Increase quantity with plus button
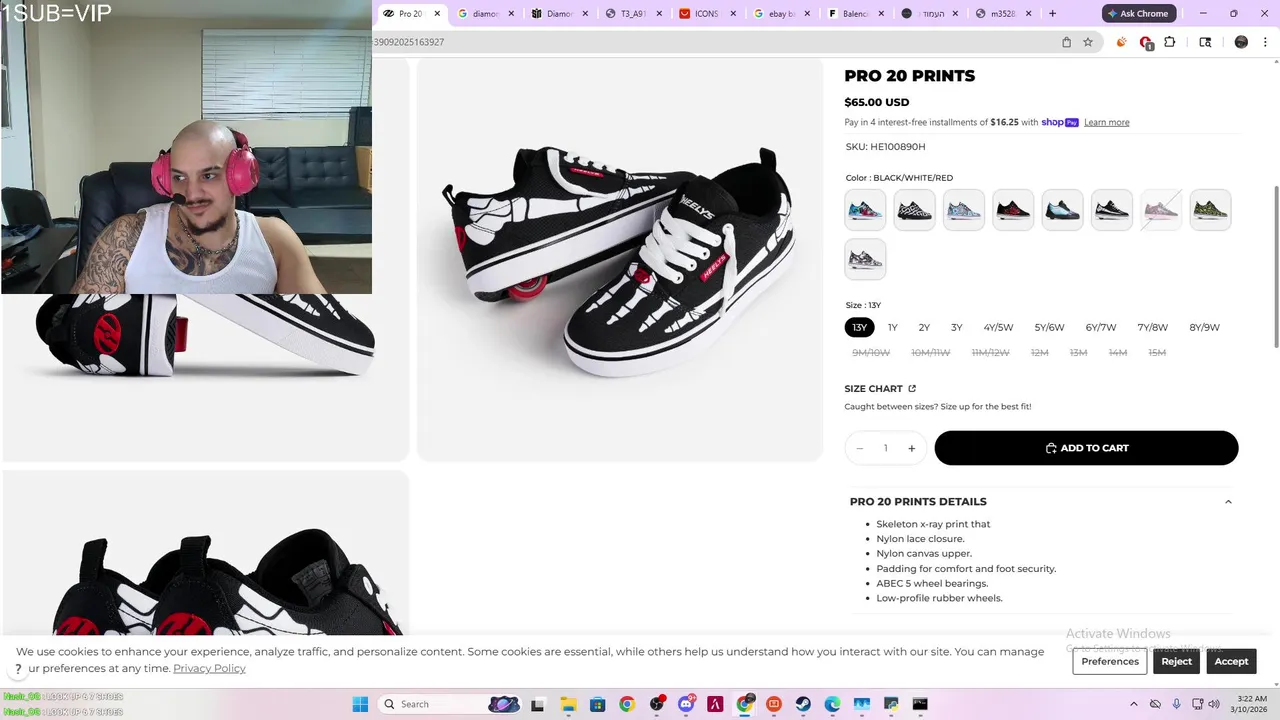This screenshot has width=1280, height=720. 911,448
